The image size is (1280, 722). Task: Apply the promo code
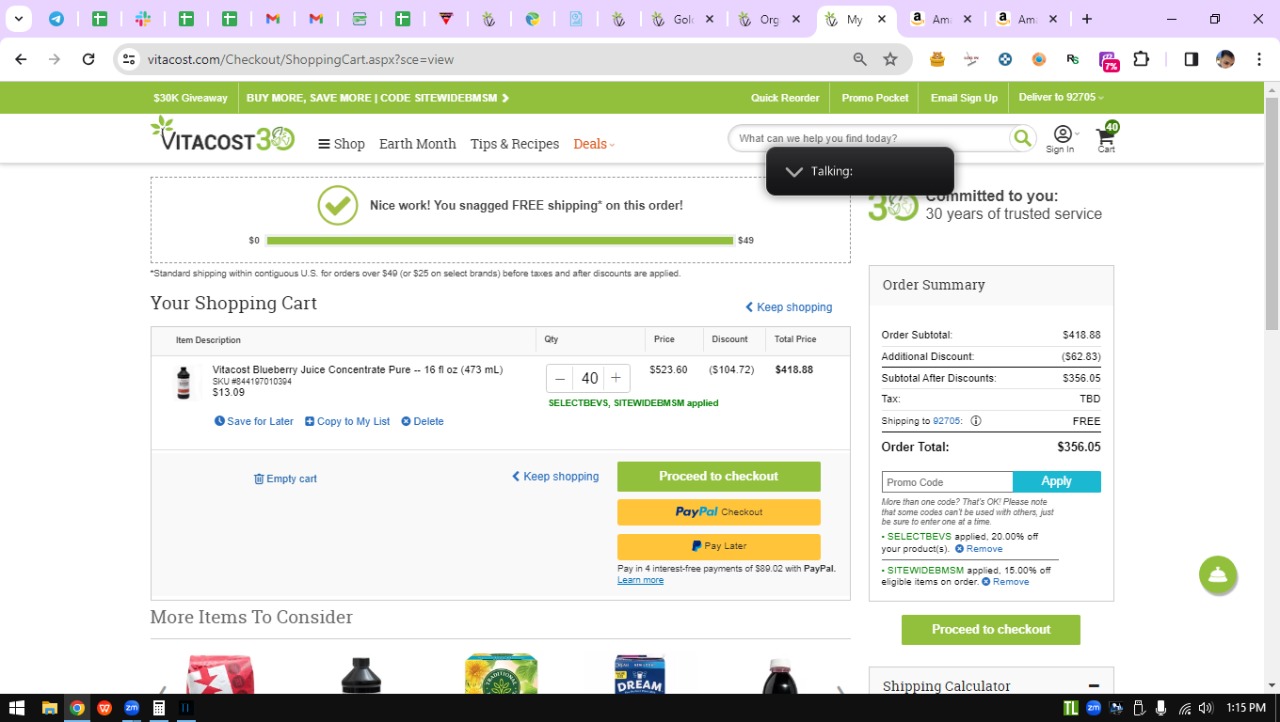point(1057,482)
